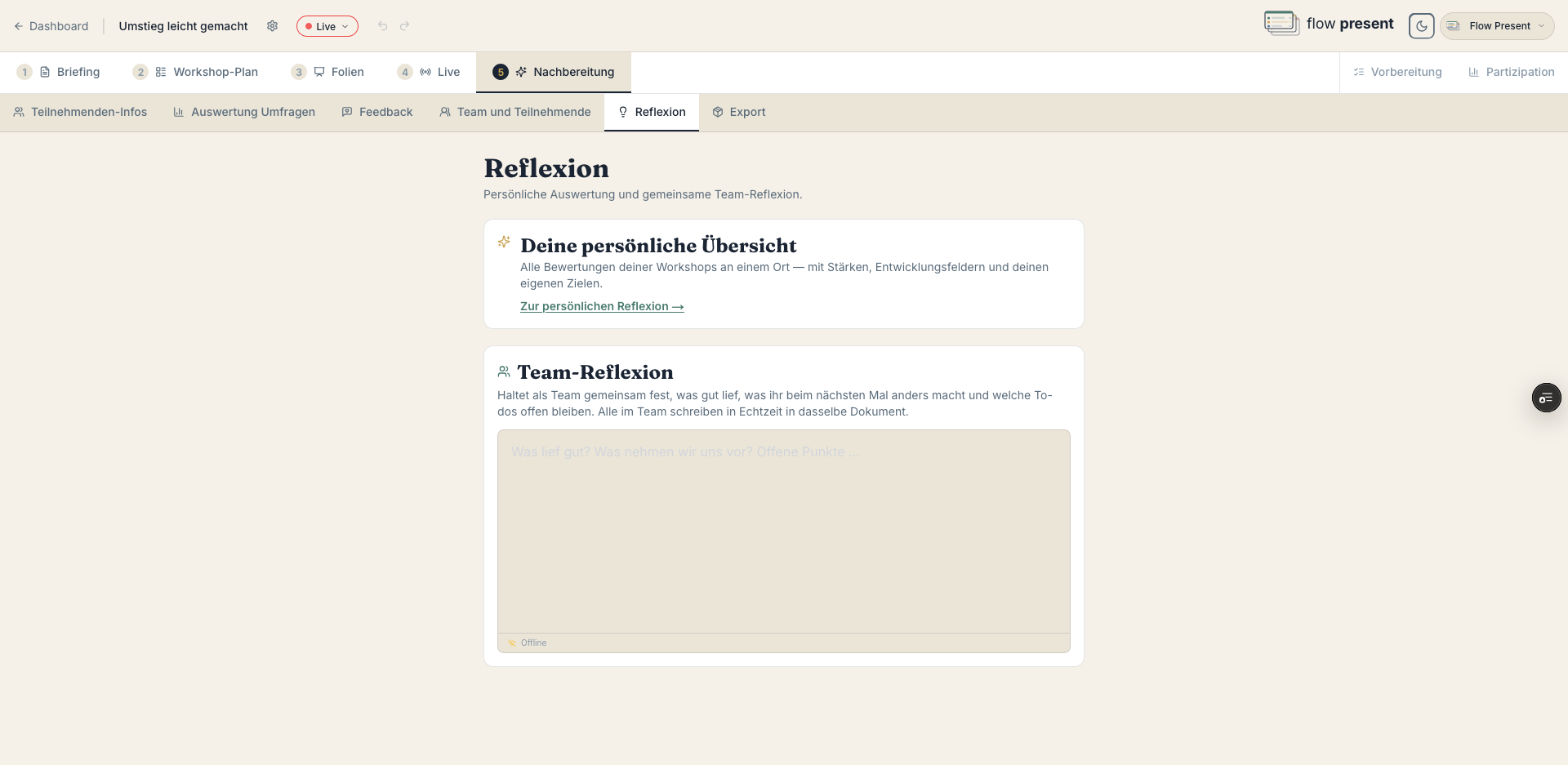Switch to Auswertung Umfragen tab

(244, 112)
